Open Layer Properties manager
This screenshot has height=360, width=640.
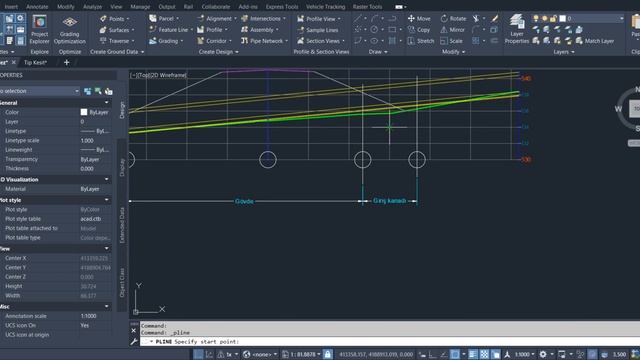point(516,29)
